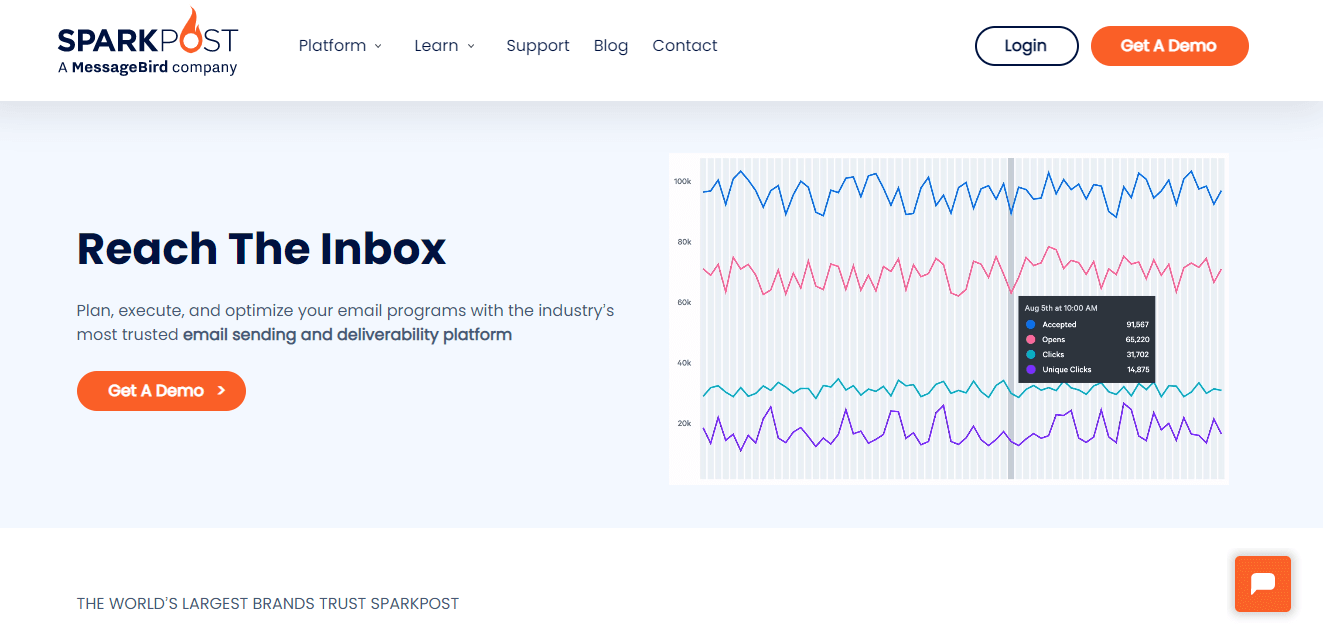The width and height of the screenshot is (1323, 630).
Task: Click Get A Demo in header
Action: (x=1169, y=46)
